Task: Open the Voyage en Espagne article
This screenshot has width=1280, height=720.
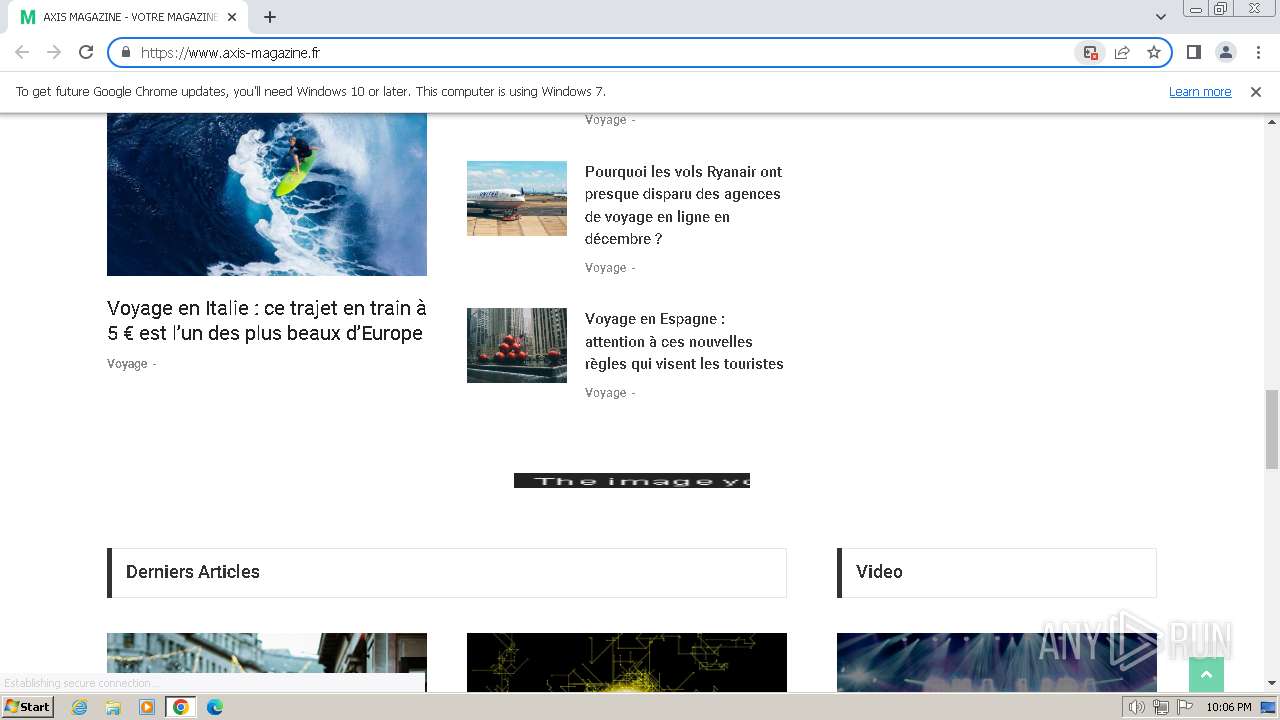Action: point(684,341)
